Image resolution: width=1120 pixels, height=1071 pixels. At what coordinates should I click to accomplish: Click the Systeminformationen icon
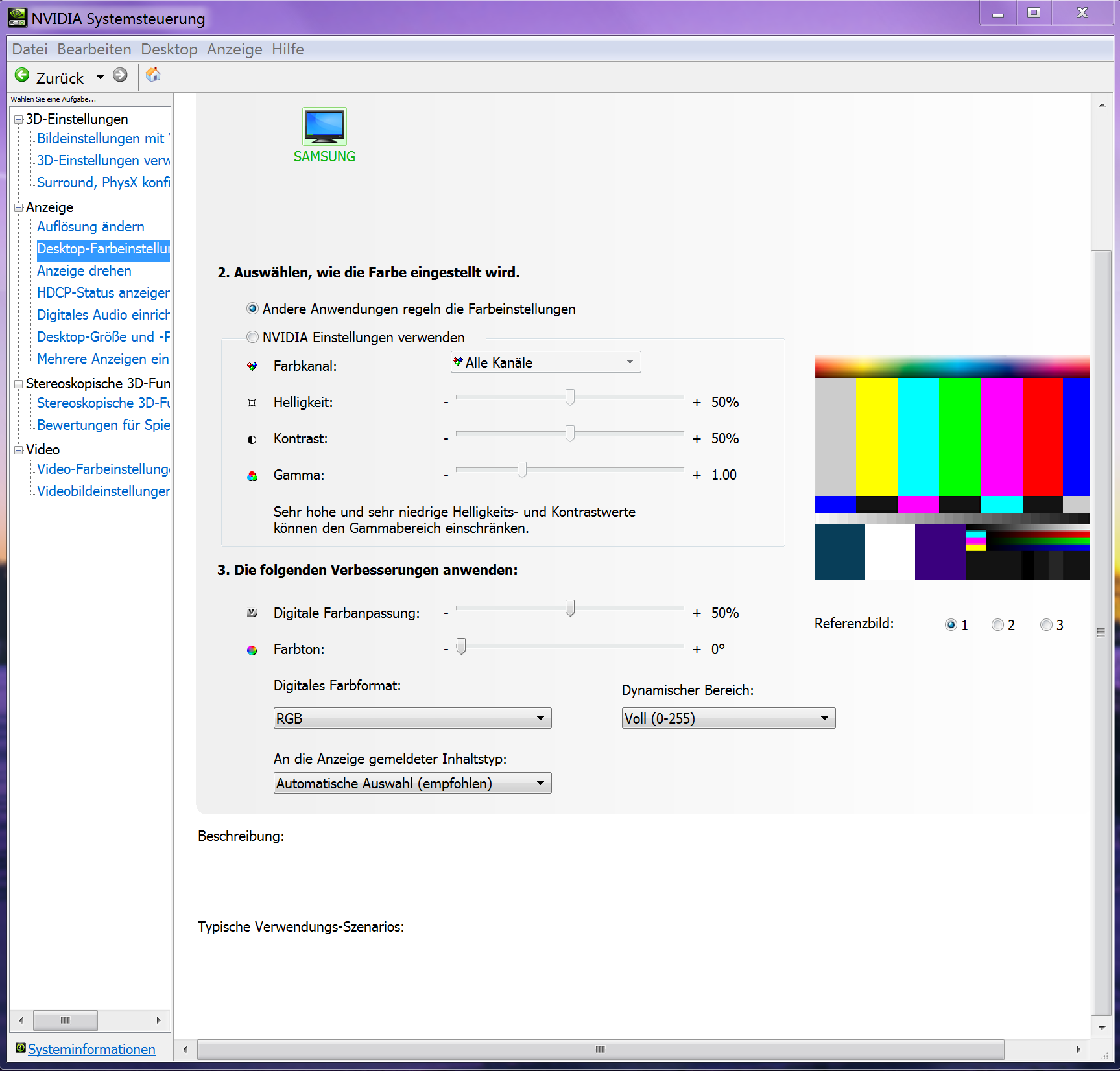click(21, 1048)
